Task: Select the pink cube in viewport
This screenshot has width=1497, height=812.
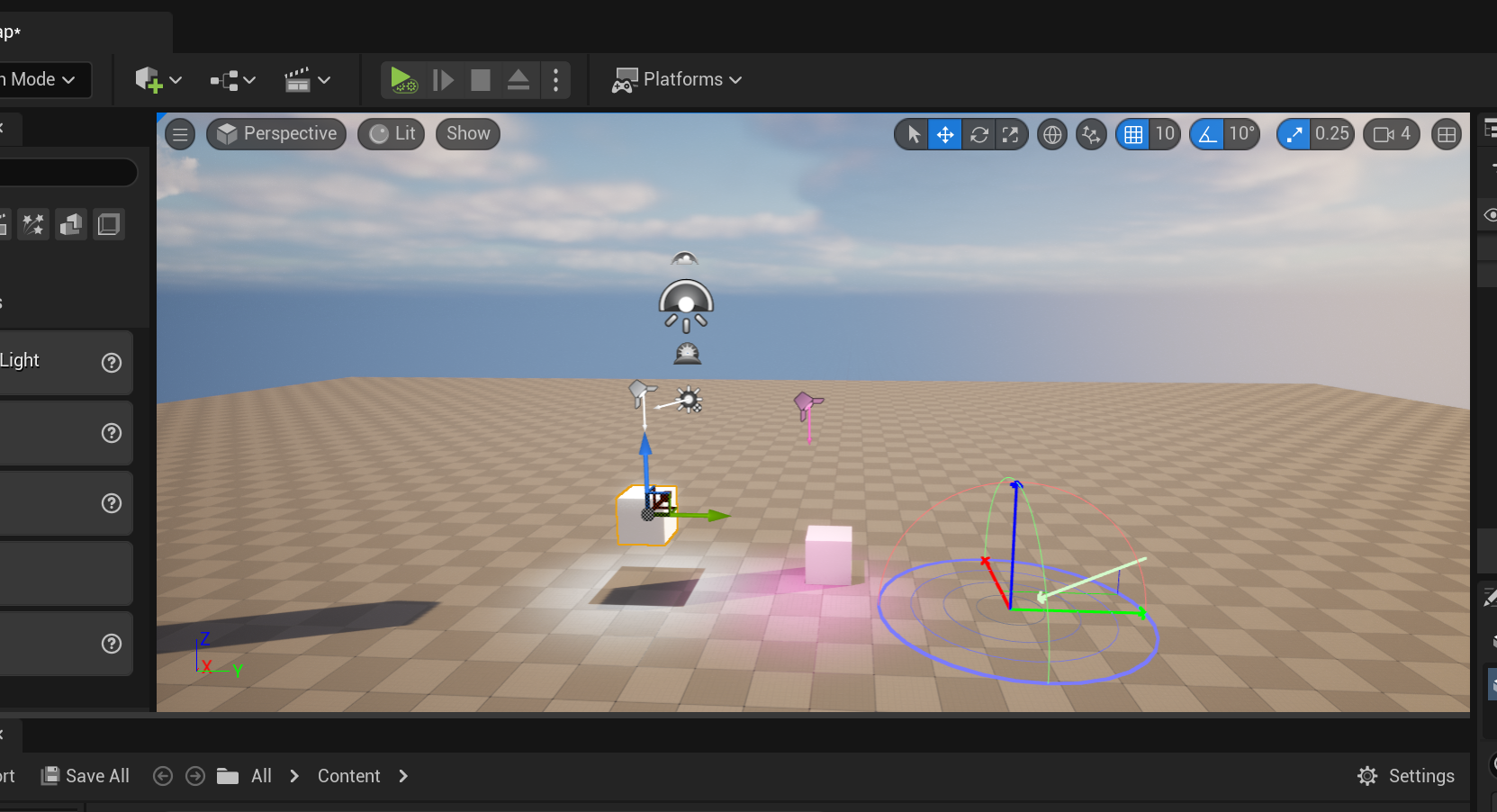Action: (x=829, y=555)
